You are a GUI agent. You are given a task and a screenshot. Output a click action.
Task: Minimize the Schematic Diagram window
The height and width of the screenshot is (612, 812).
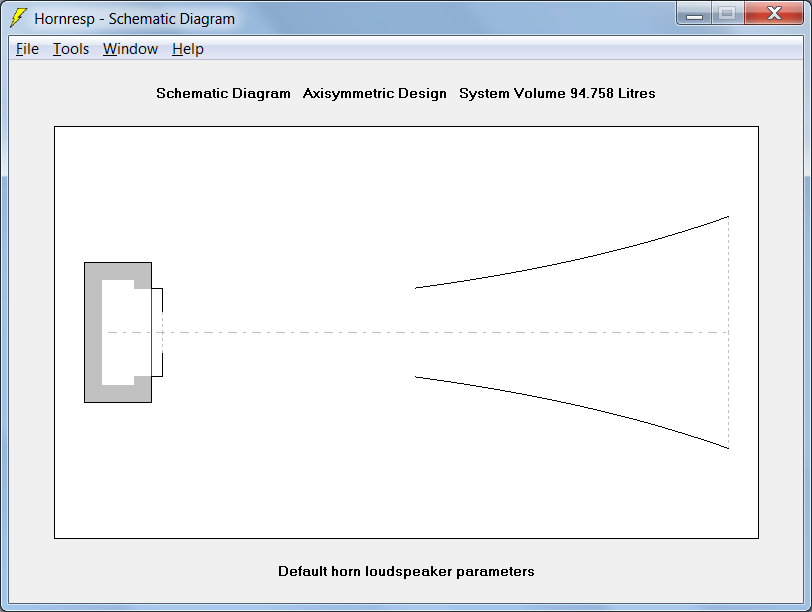(x=694, y=13)
